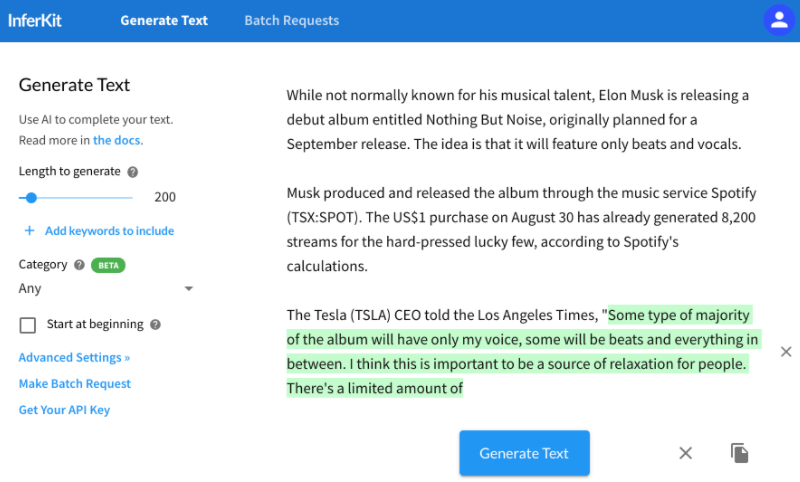The height and width of the screenshot is (482, 800).
Task: Click the Make Batch Request link
Action: click(75, 384)
